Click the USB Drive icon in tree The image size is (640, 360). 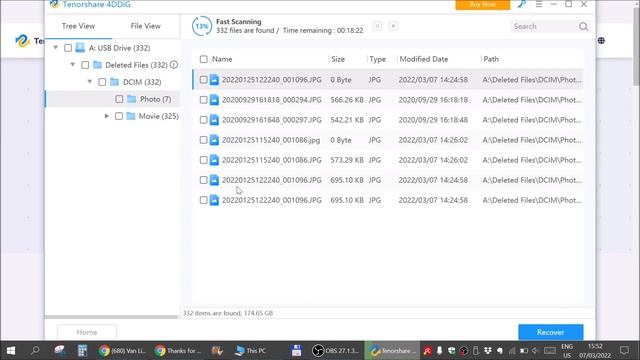point(80,48)
